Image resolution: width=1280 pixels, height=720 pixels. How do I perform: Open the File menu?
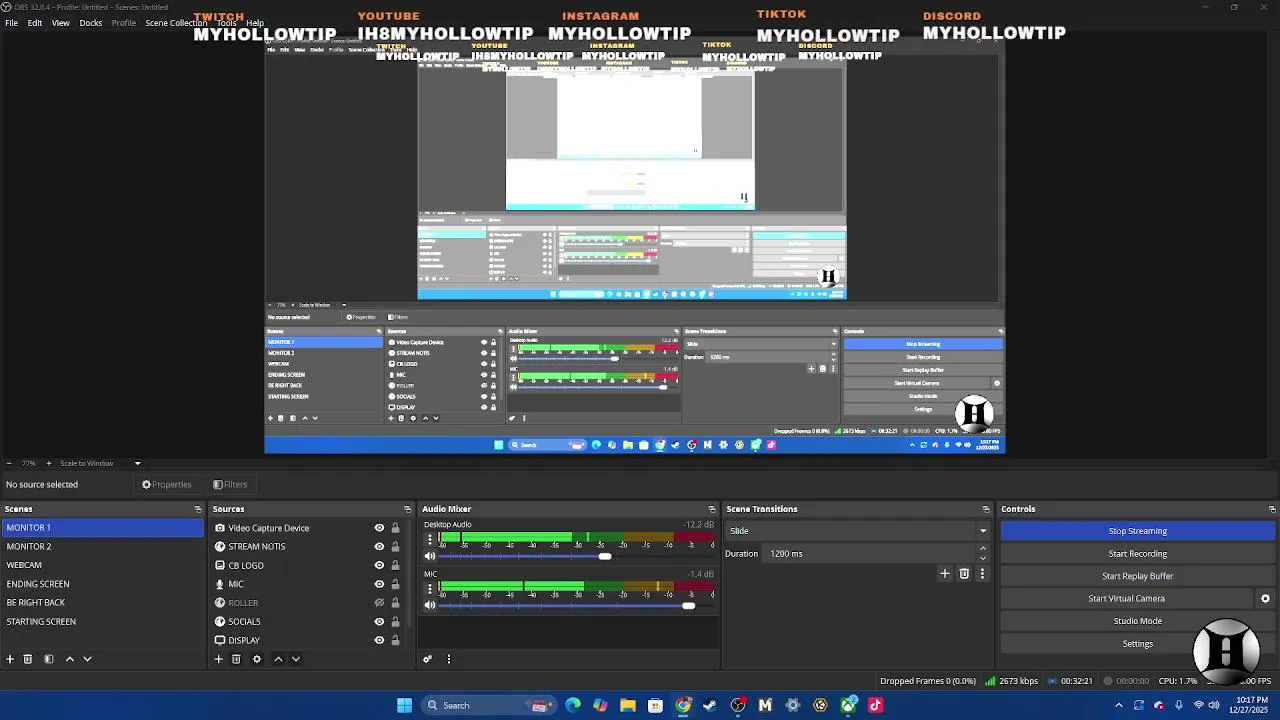[11, 23]
